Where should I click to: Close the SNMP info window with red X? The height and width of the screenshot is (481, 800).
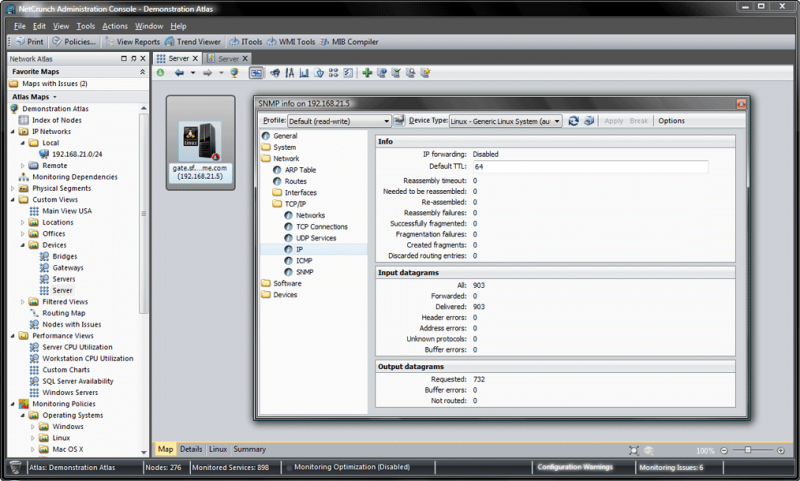coord(741,104)
